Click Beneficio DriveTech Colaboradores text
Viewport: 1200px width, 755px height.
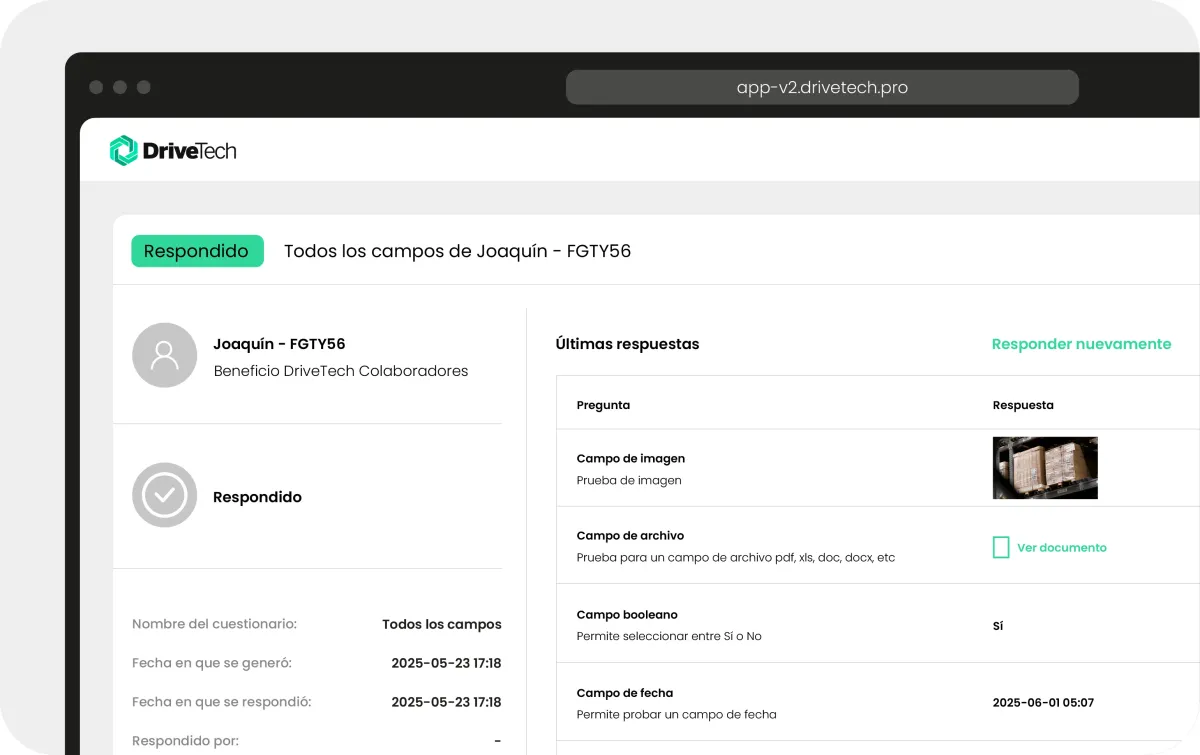click(x=341, y=371)
